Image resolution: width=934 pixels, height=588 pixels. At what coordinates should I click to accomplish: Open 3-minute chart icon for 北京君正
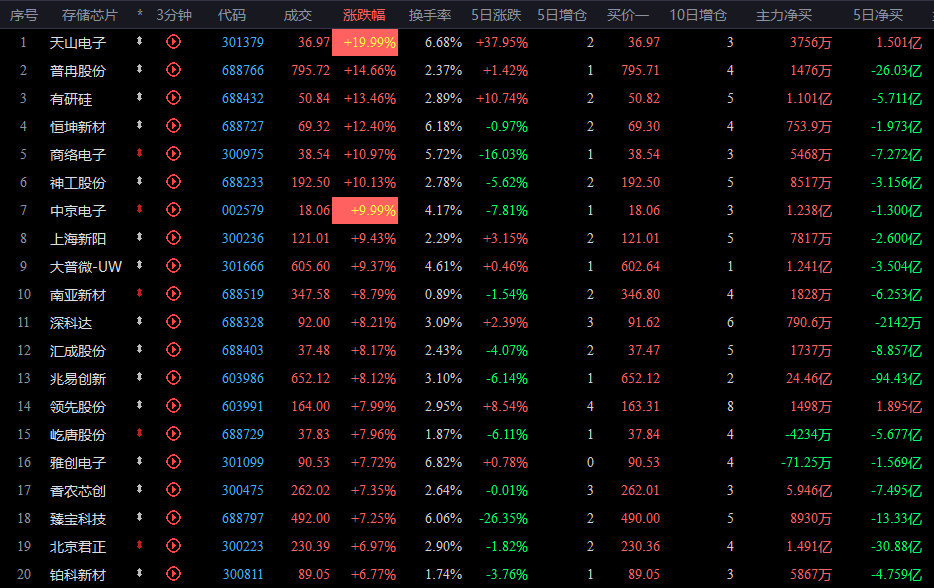tap(173, 546)
